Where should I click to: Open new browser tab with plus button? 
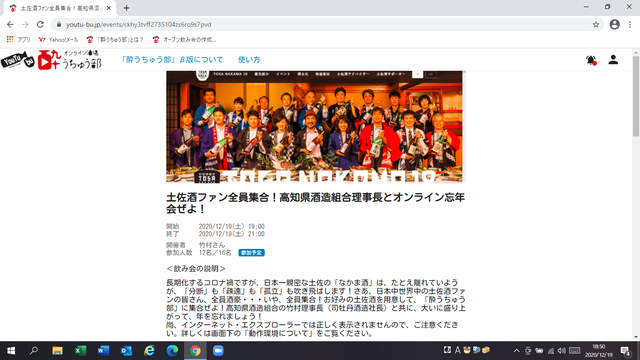tap(126, 8)
